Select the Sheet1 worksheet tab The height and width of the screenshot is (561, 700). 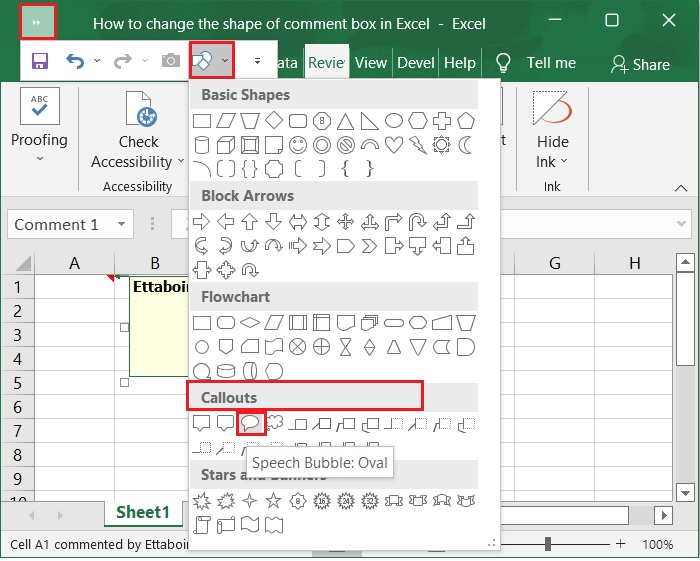pos(143,512)
